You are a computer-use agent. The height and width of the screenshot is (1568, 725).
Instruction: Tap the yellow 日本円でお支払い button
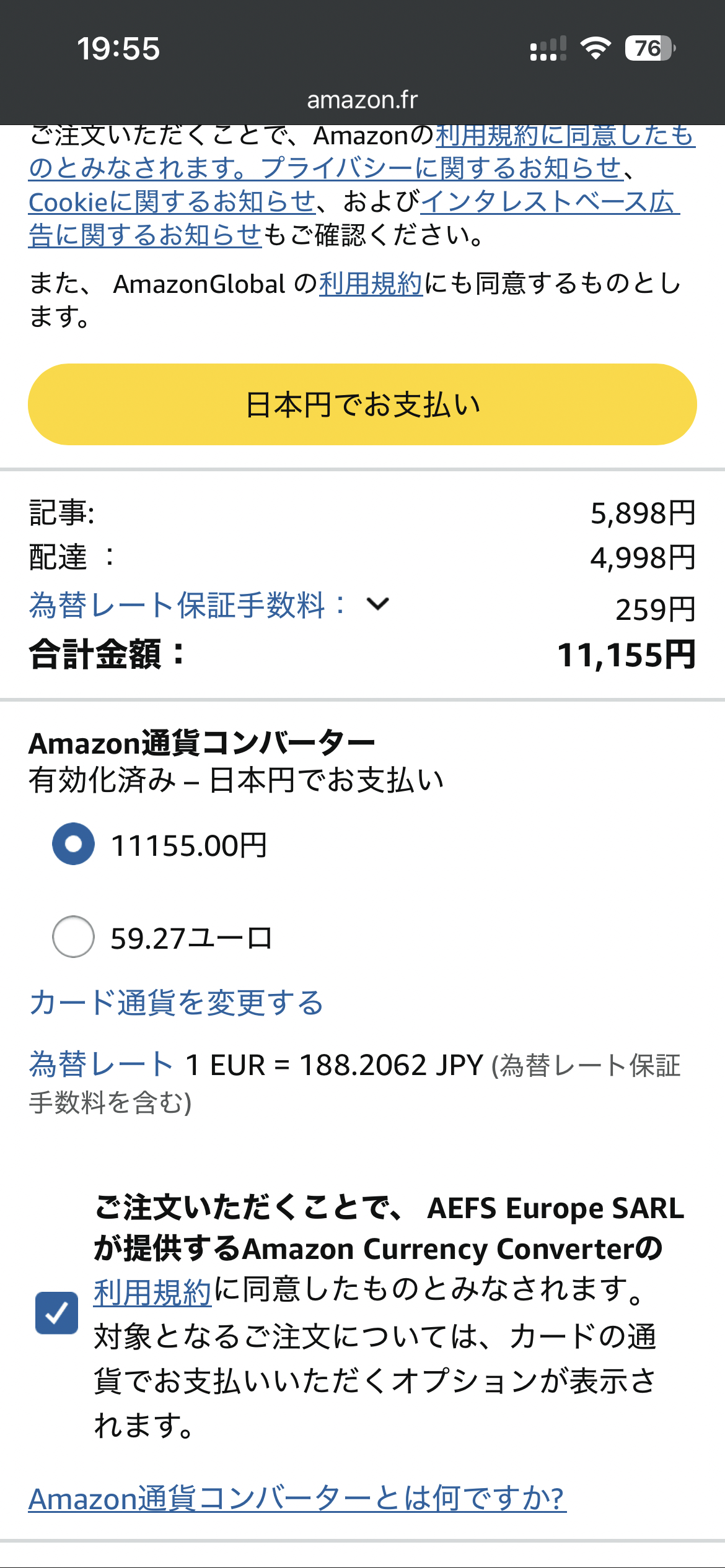[362, 404]
